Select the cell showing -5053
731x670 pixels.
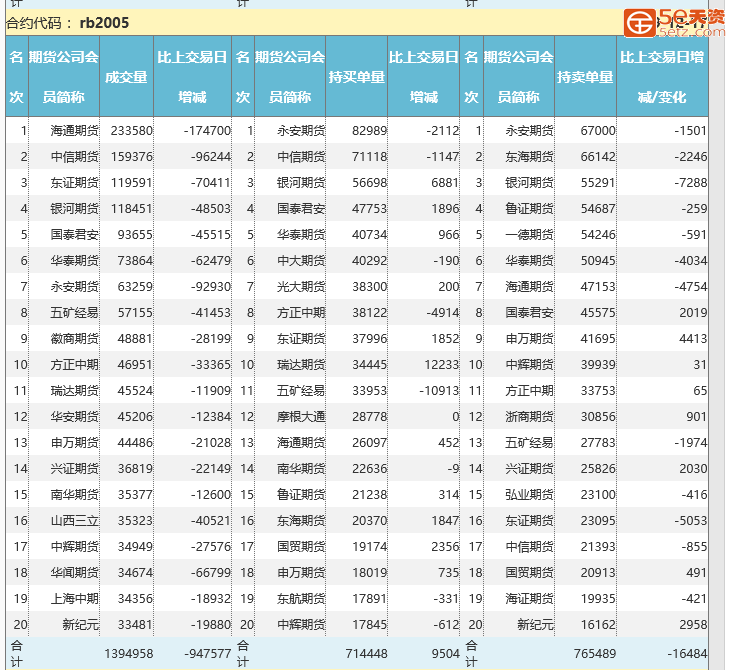(691, 520)
